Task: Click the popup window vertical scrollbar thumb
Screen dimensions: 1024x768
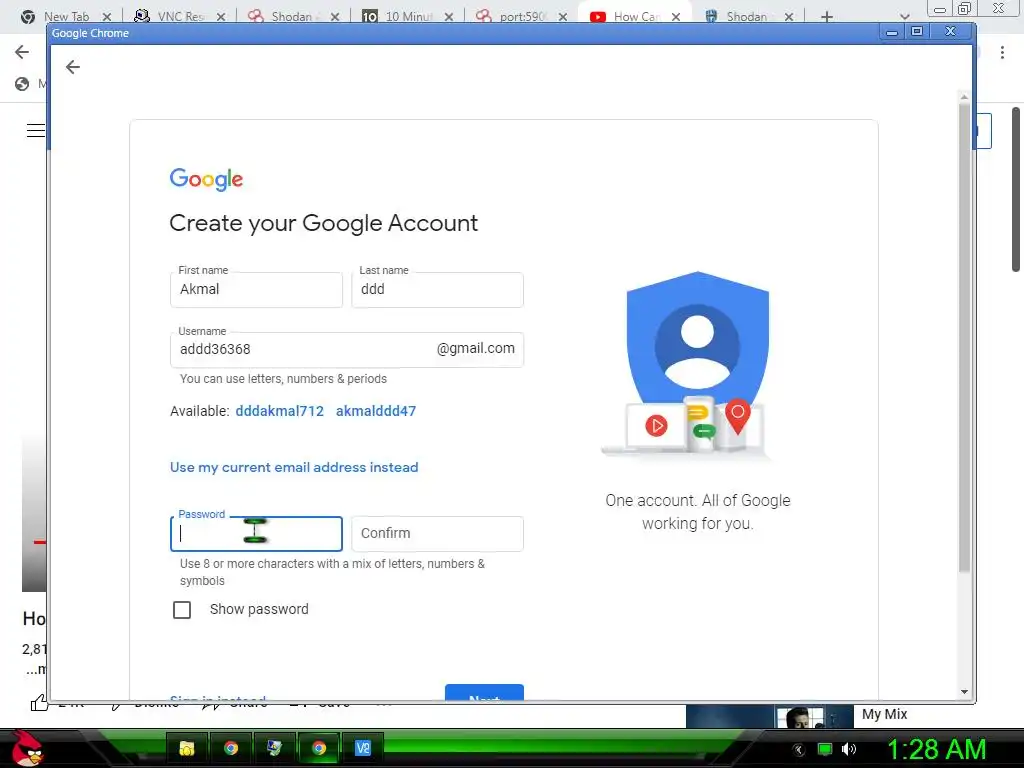Action: [964, 338]
